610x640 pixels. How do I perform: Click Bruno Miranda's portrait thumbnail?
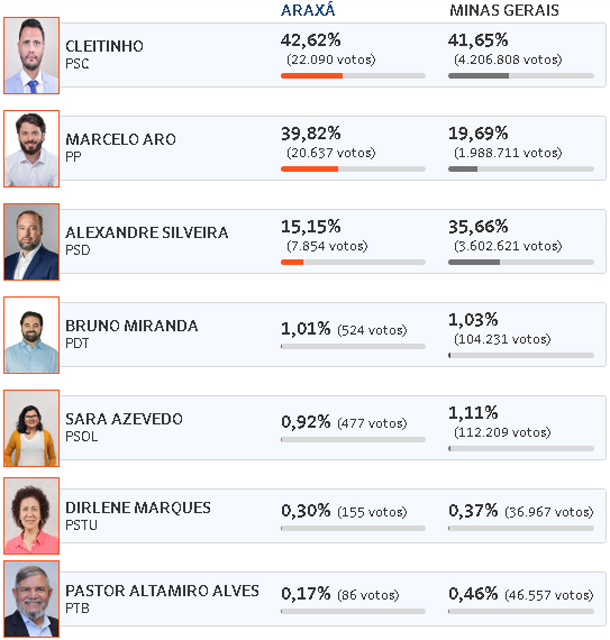(31, 335)
